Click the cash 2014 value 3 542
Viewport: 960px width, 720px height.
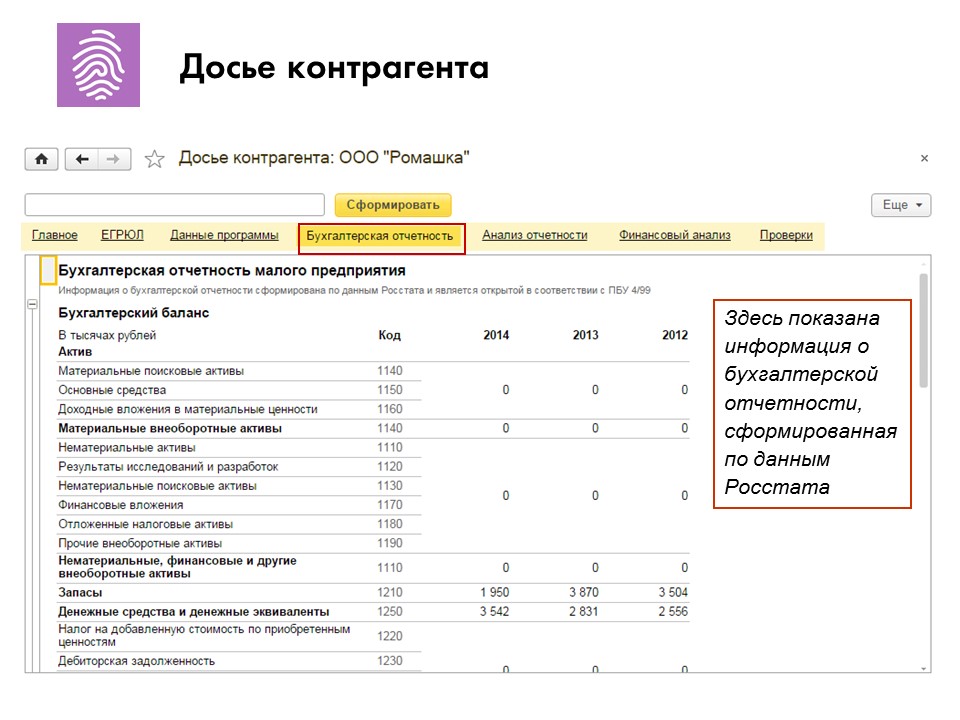[494, 612]
